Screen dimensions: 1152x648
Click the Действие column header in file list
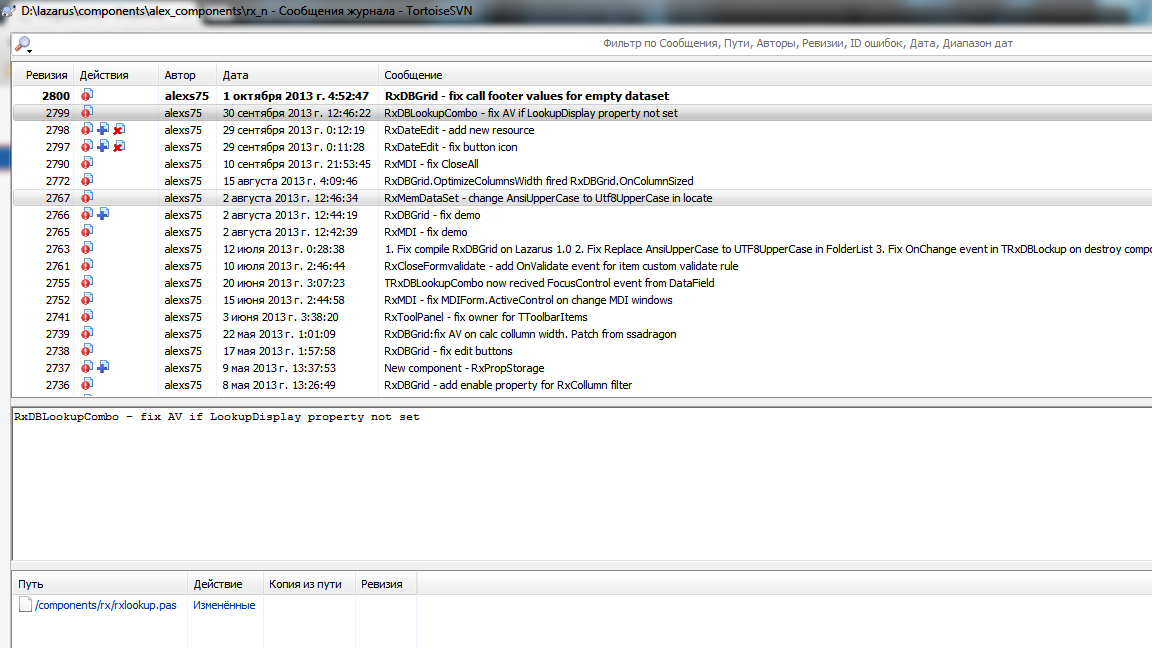click(217, 584)
